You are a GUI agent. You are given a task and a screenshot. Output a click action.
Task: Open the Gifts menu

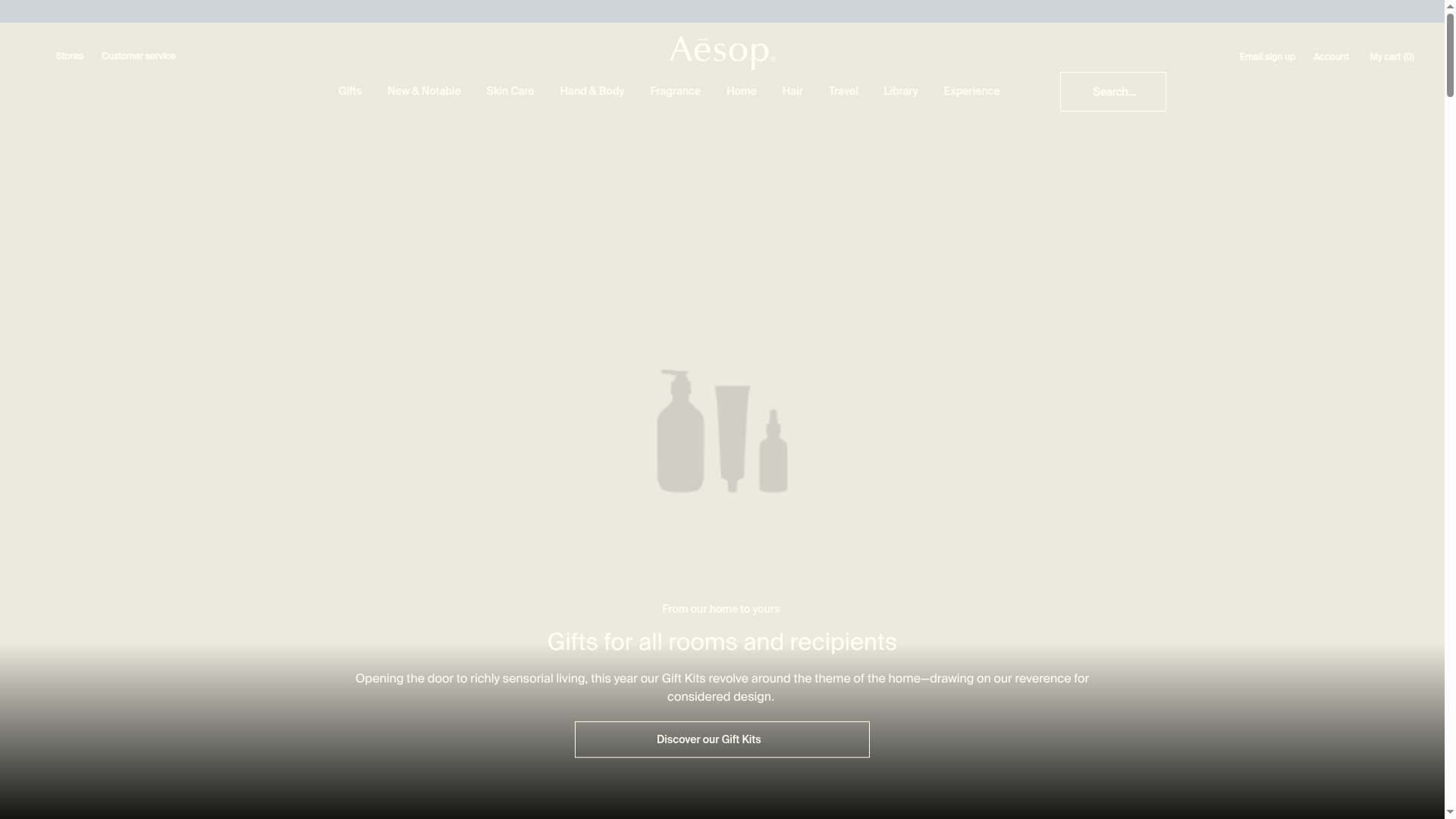(x=349, y=91)
